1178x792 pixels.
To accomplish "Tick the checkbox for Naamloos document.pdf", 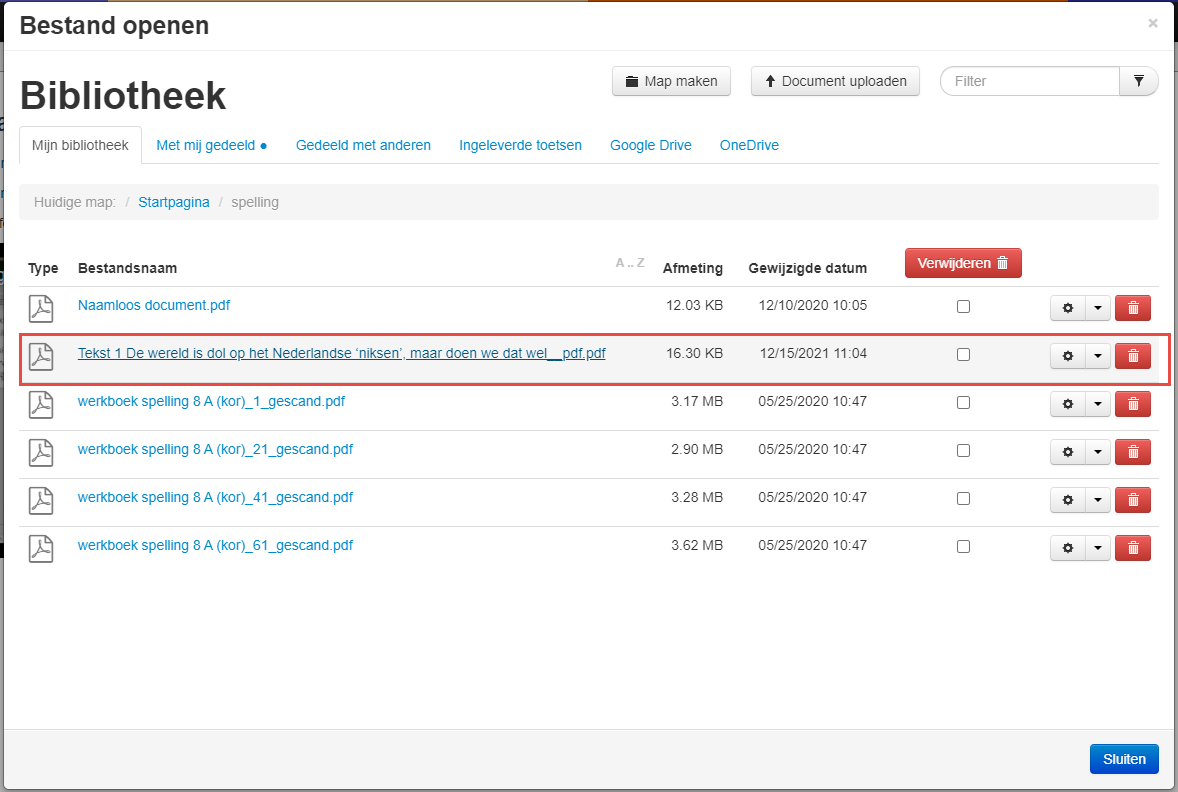I will pyautogui.click(x=963, y=307).
